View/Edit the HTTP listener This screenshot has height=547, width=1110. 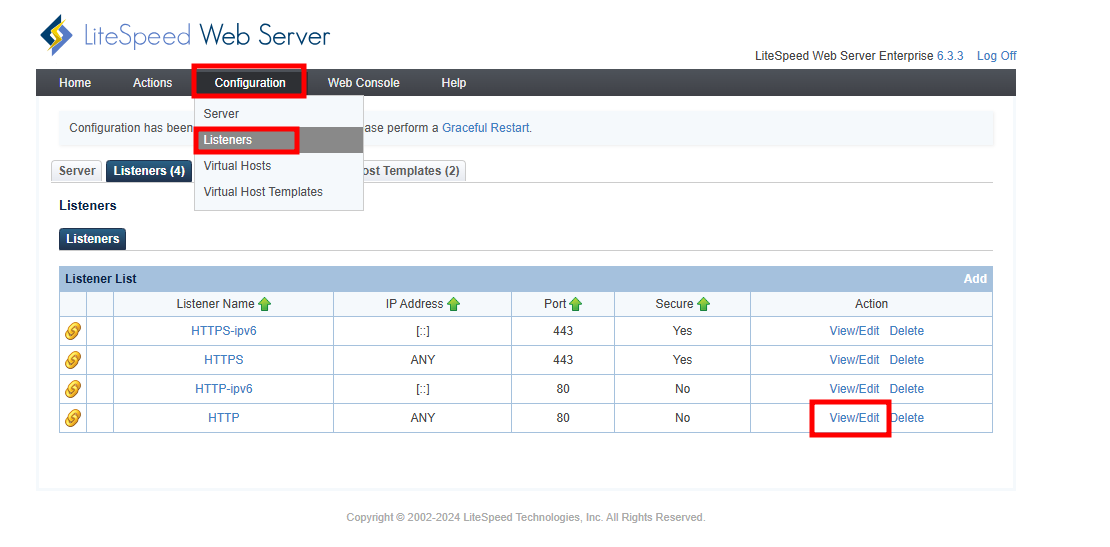[854, 418]
